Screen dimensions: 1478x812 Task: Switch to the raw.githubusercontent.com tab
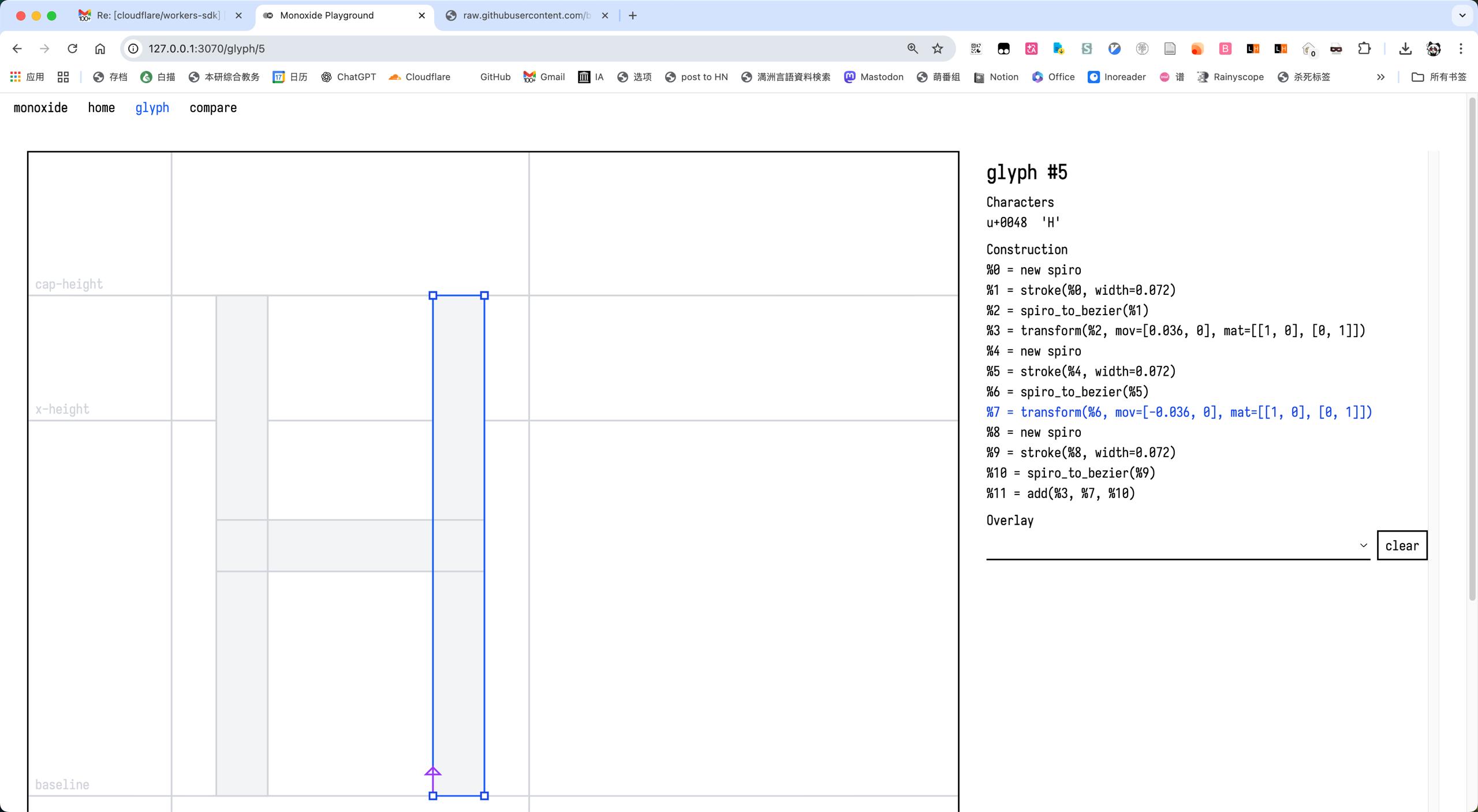(525, 16)
